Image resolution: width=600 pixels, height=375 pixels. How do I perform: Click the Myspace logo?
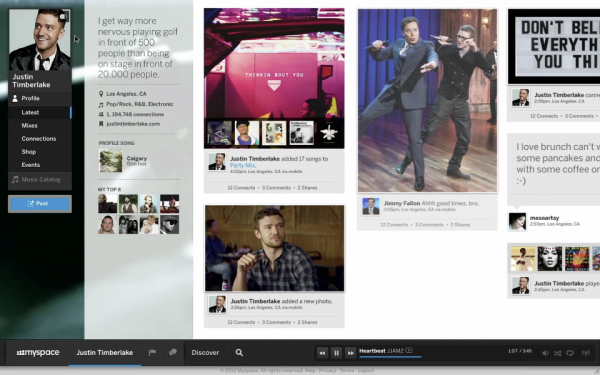(x=38, y=352)
